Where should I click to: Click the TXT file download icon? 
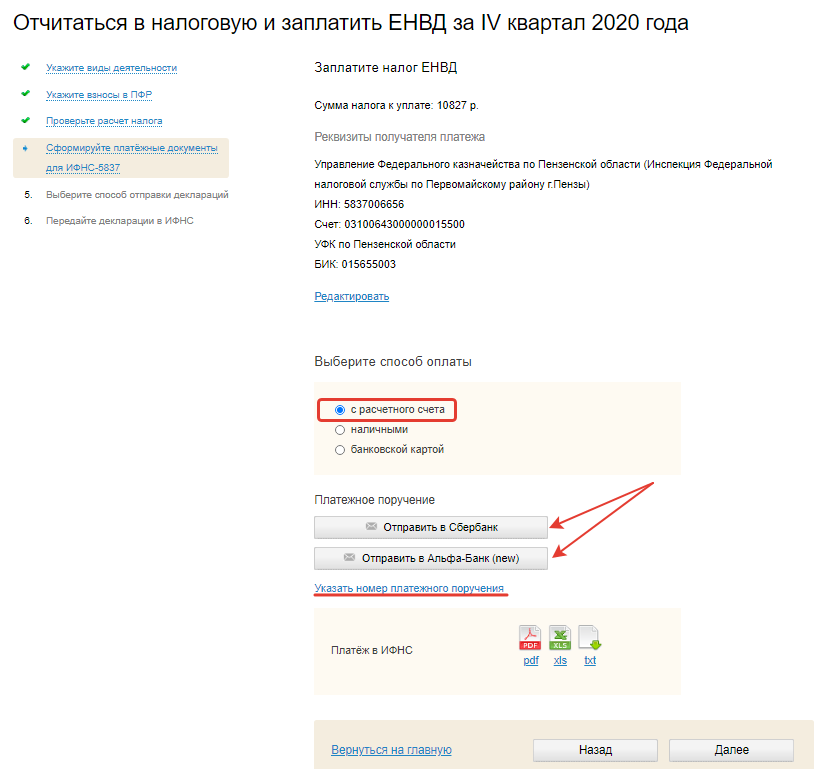click(x=590, y=638)
